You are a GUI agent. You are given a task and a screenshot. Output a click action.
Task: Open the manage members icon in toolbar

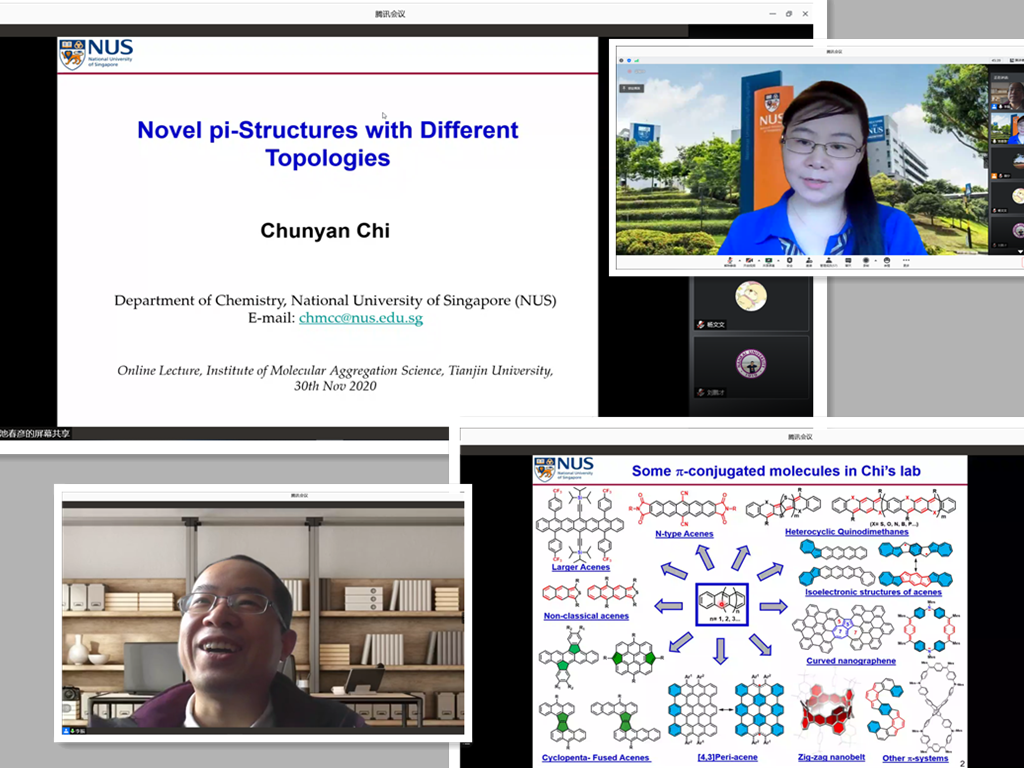click(828, 260)
